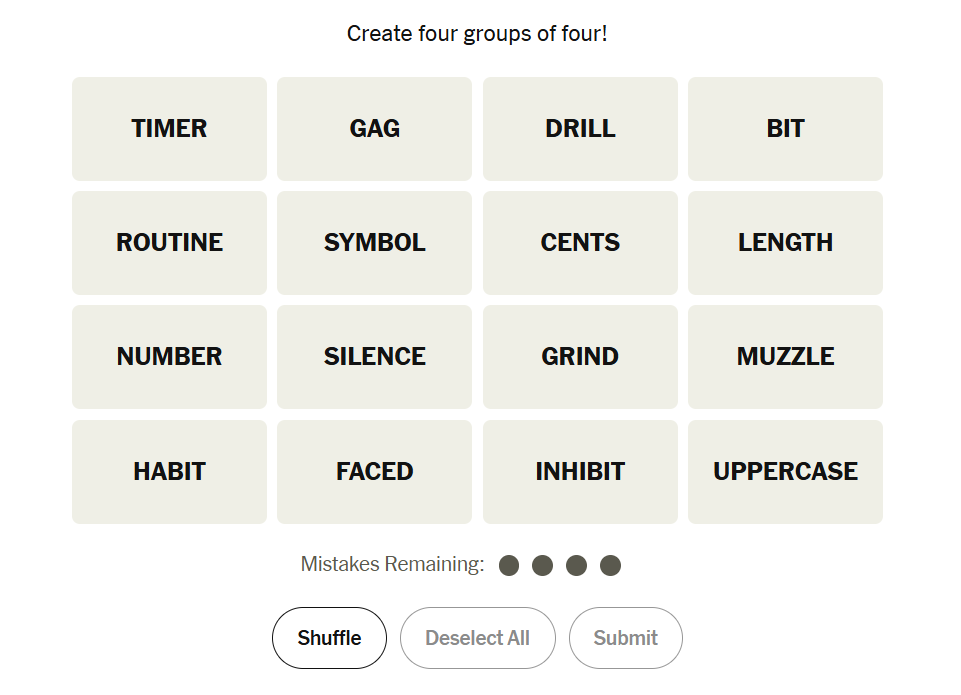This screenshot has height=695, width=961.
Task: Select the CENTS tile
Action: click(580, 243)
